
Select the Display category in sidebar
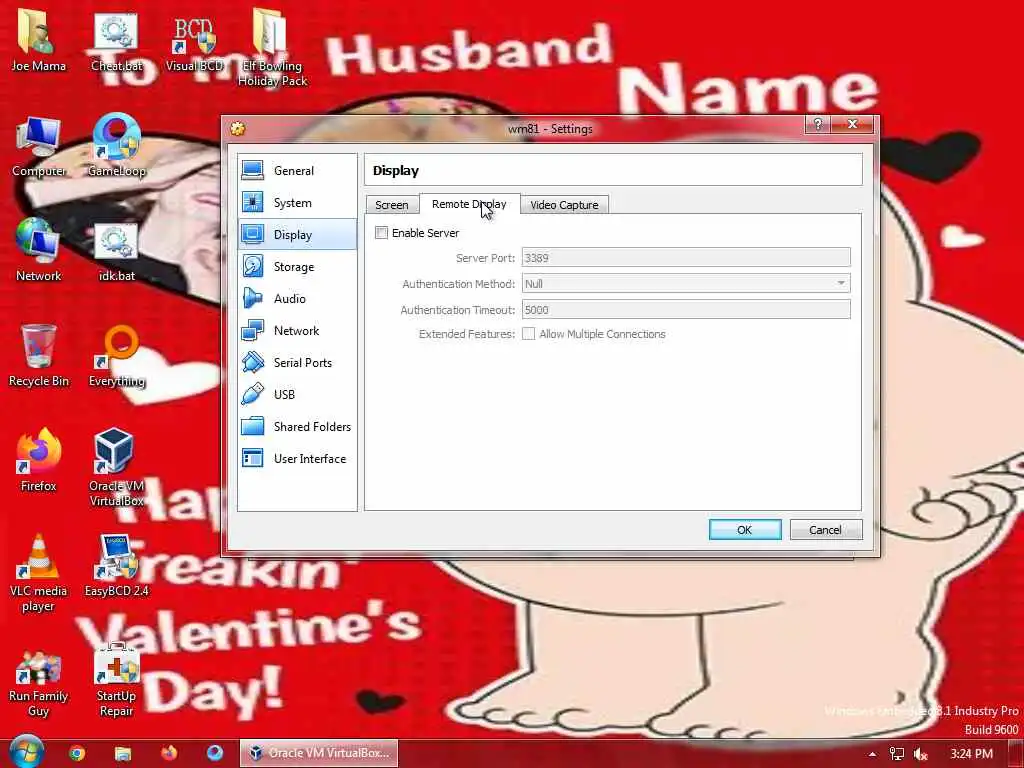click(297, 234)
